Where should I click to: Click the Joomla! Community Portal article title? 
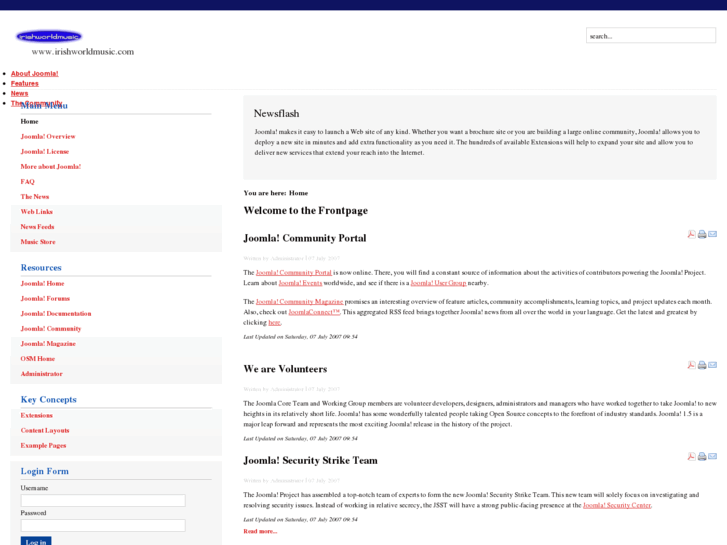[305, 238]
